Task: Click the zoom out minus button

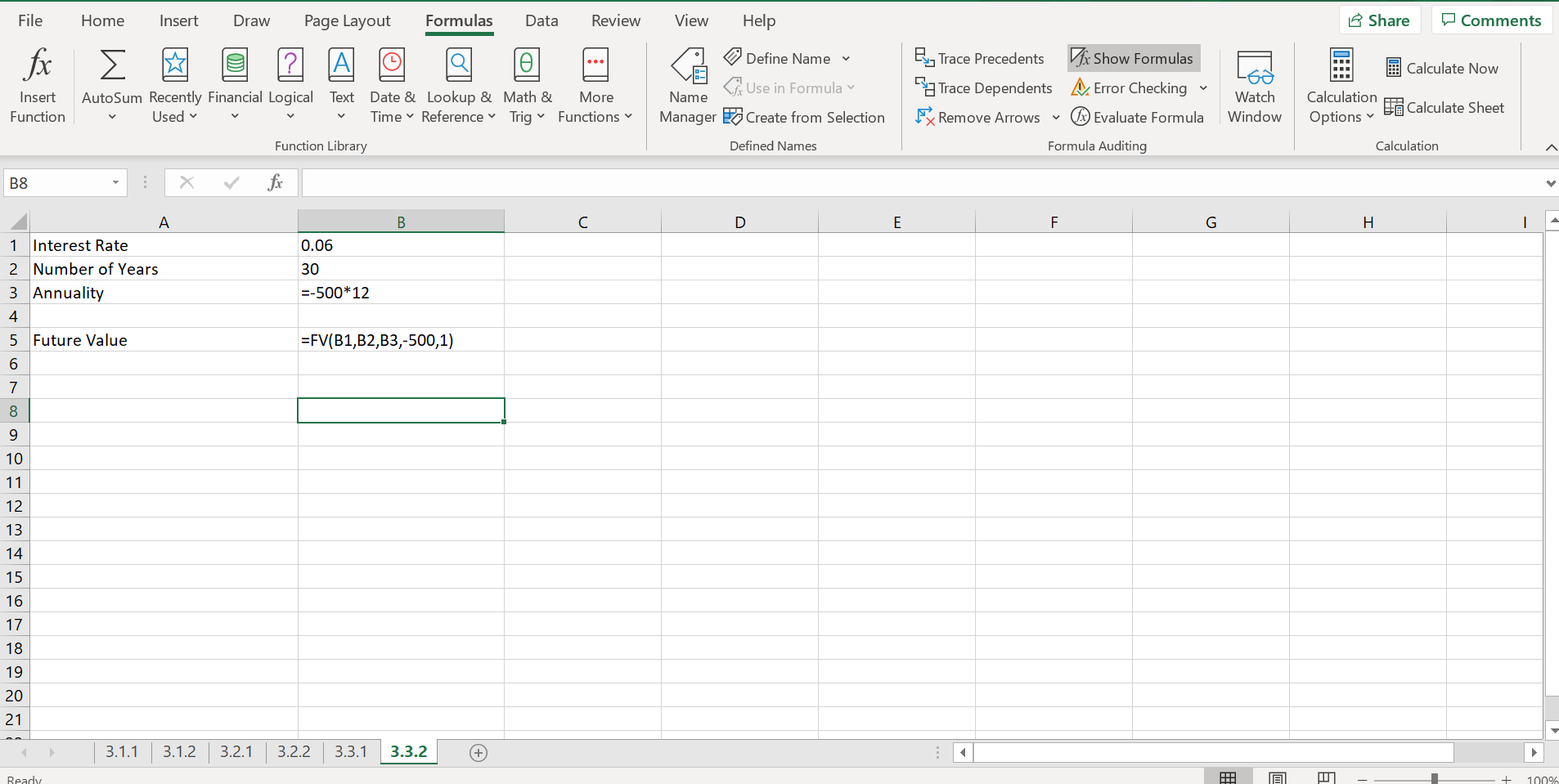Action: pos(1362,780)
